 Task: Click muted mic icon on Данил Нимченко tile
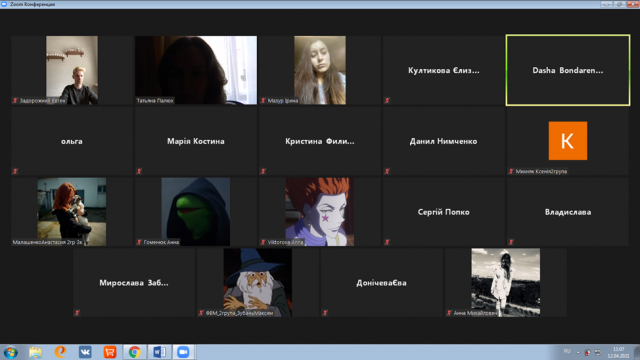(x=387, y=171)
